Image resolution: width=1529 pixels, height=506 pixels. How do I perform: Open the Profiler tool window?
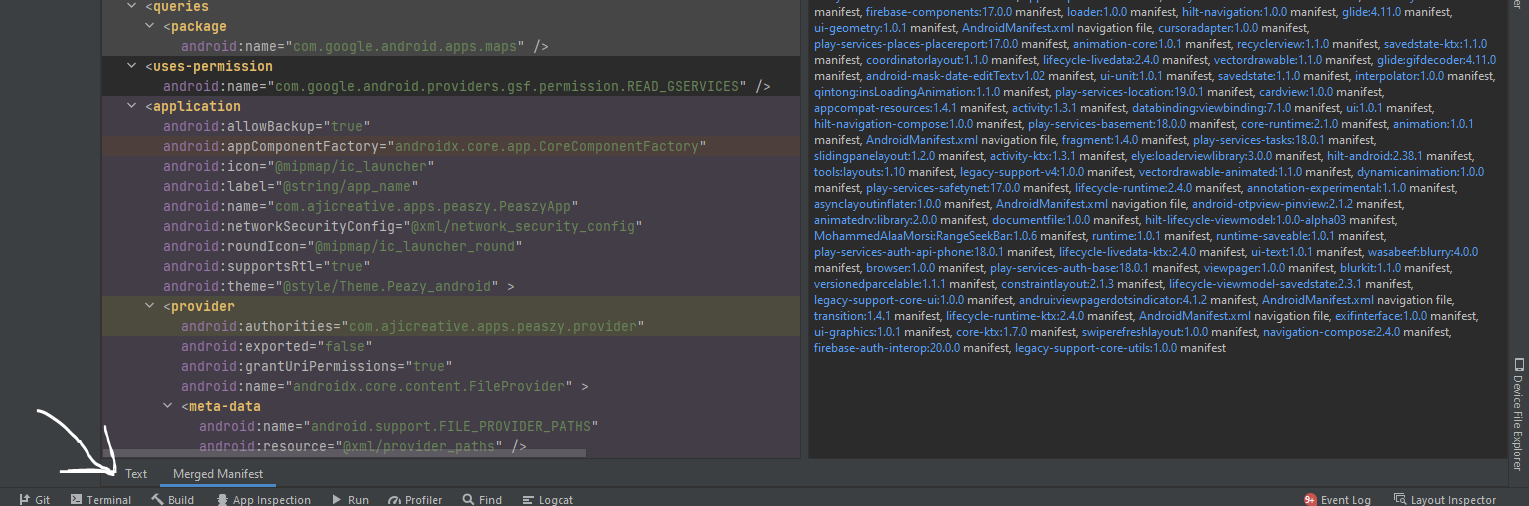(x=416, y=499)
